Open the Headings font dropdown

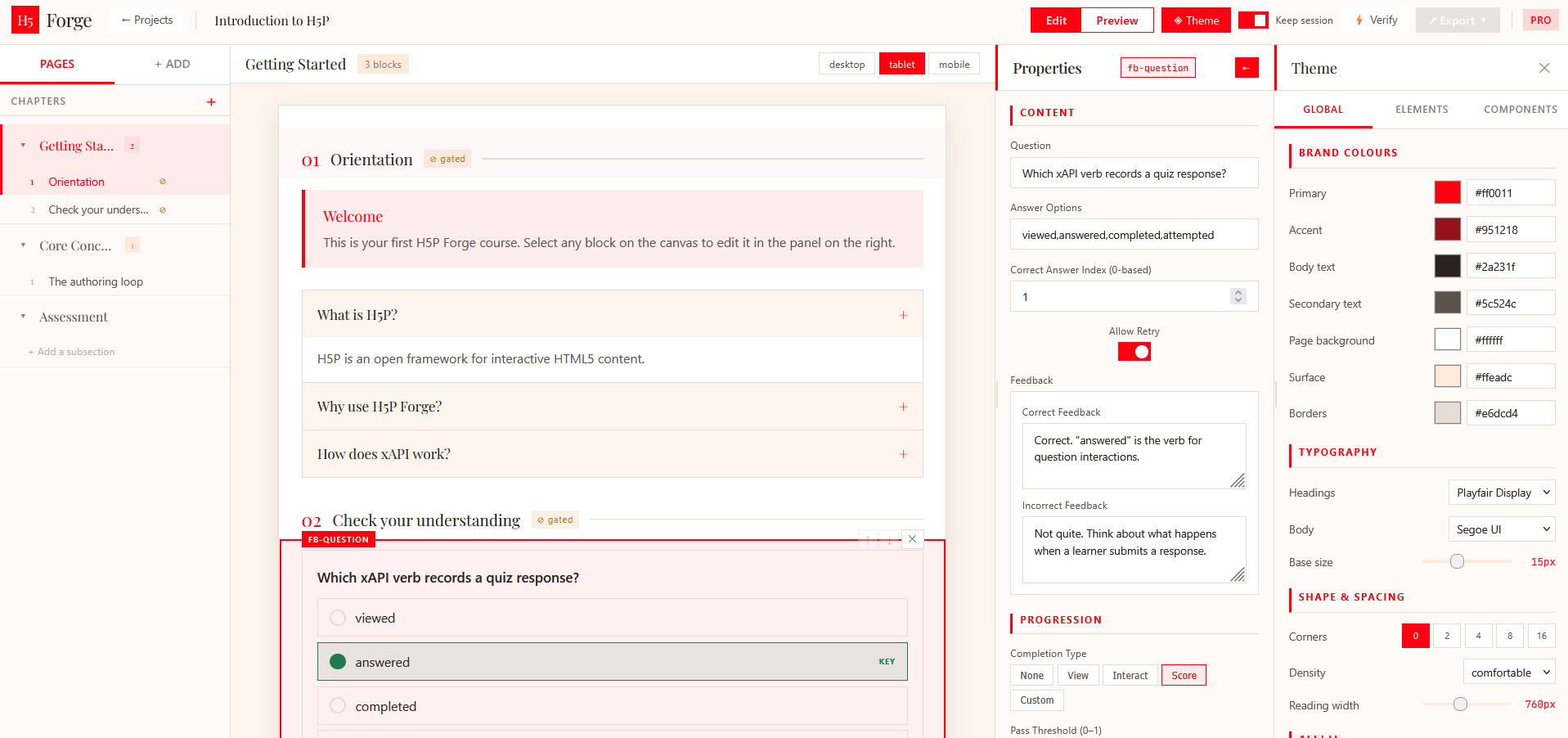1502,493
